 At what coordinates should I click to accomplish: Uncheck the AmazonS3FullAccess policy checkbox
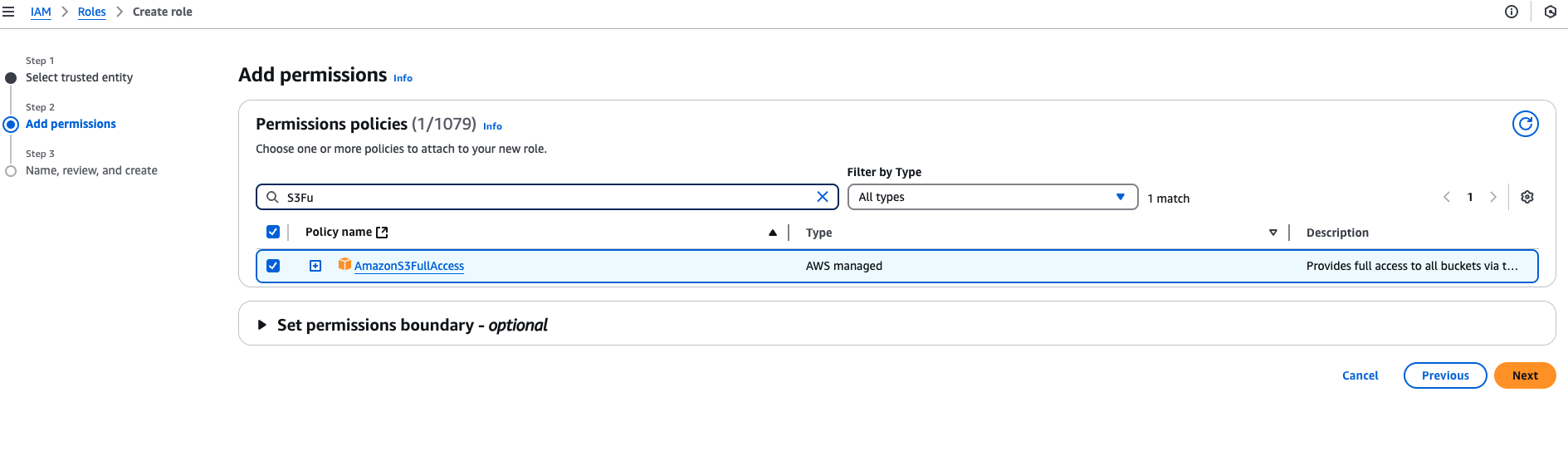click(x=273, y=266)
